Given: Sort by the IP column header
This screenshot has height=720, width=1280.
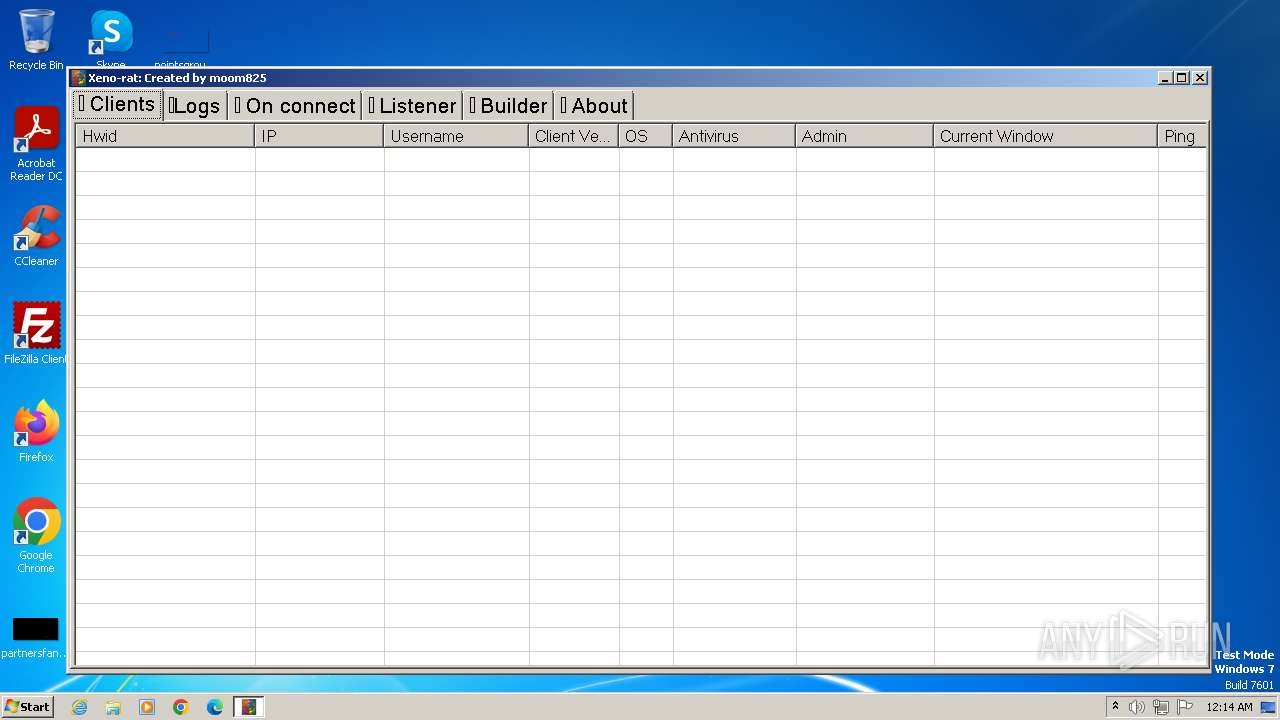Looking at the screenshot, I should point(319,136).
